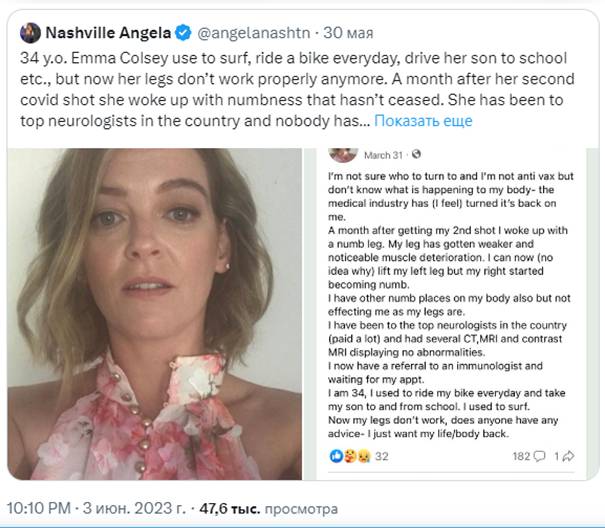Viewport: 605px width, 528px height.
Task: Click the share count "1"
Action: tap(555, 456)
